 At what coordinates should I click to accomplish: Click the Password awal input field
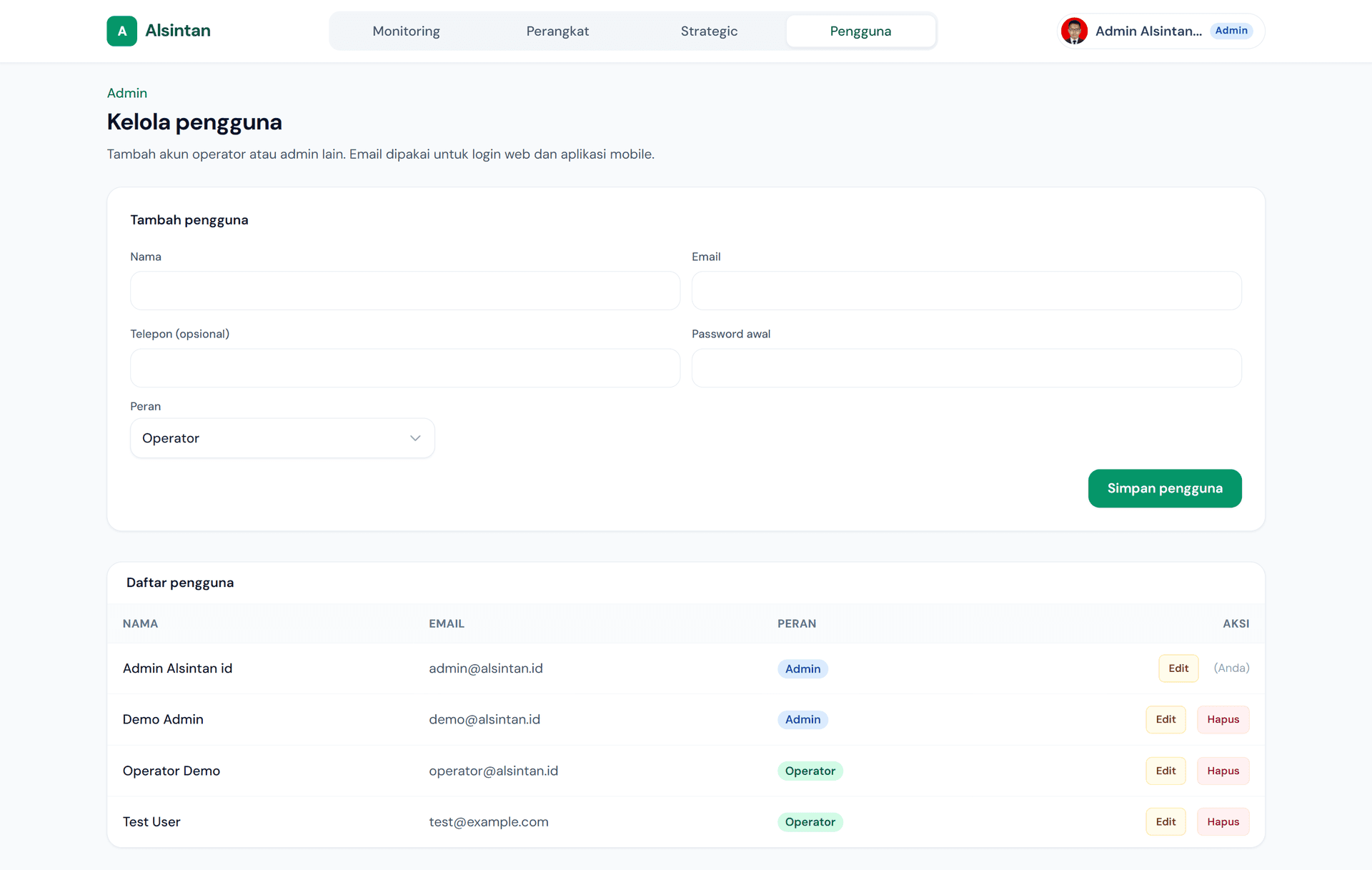966,368
